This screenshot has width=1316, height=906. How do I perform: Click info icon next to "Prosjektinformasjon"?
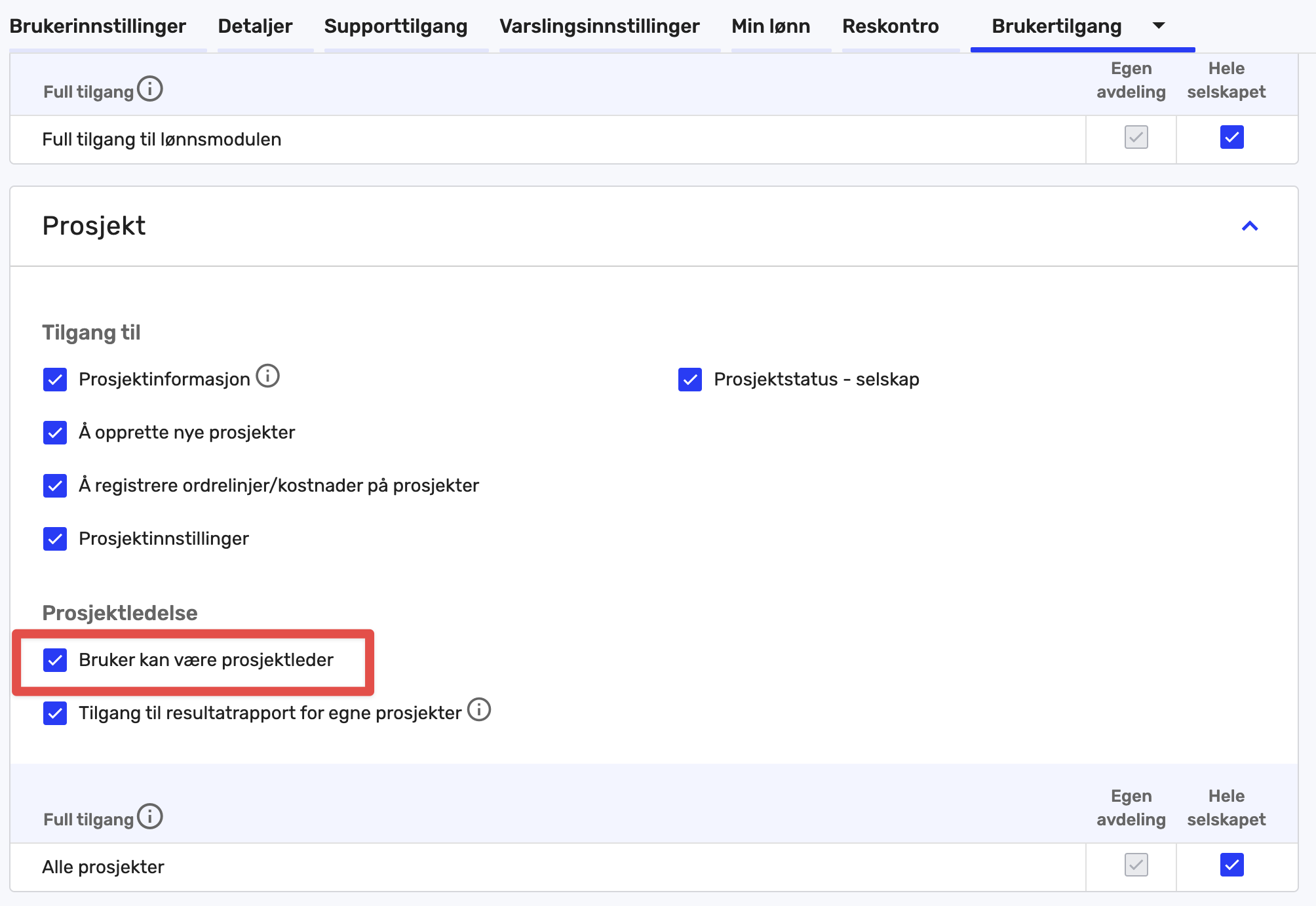267,376
